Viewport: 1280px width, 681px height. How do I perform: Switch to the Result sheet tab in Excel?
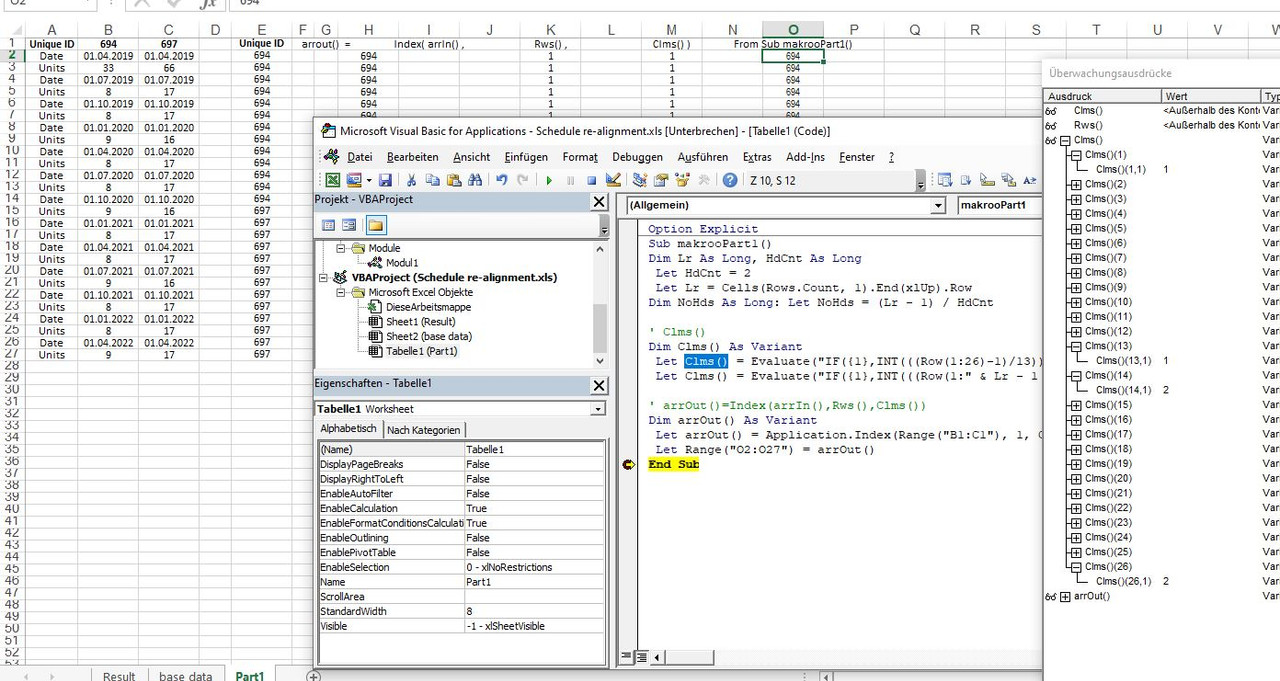[119, 675]
